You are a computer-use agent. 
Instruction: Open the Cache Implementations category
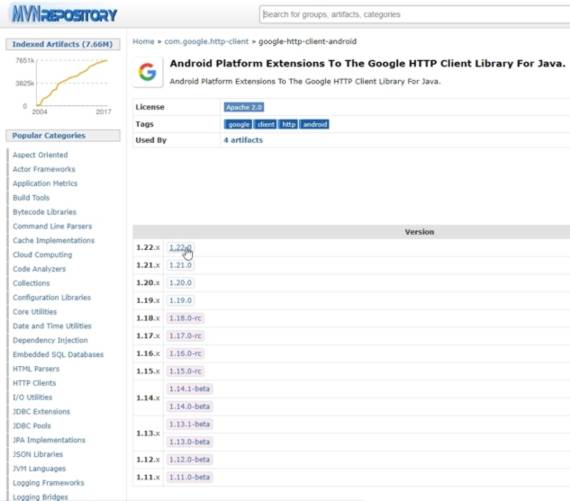pyautogui.click(x=53, y=240)
